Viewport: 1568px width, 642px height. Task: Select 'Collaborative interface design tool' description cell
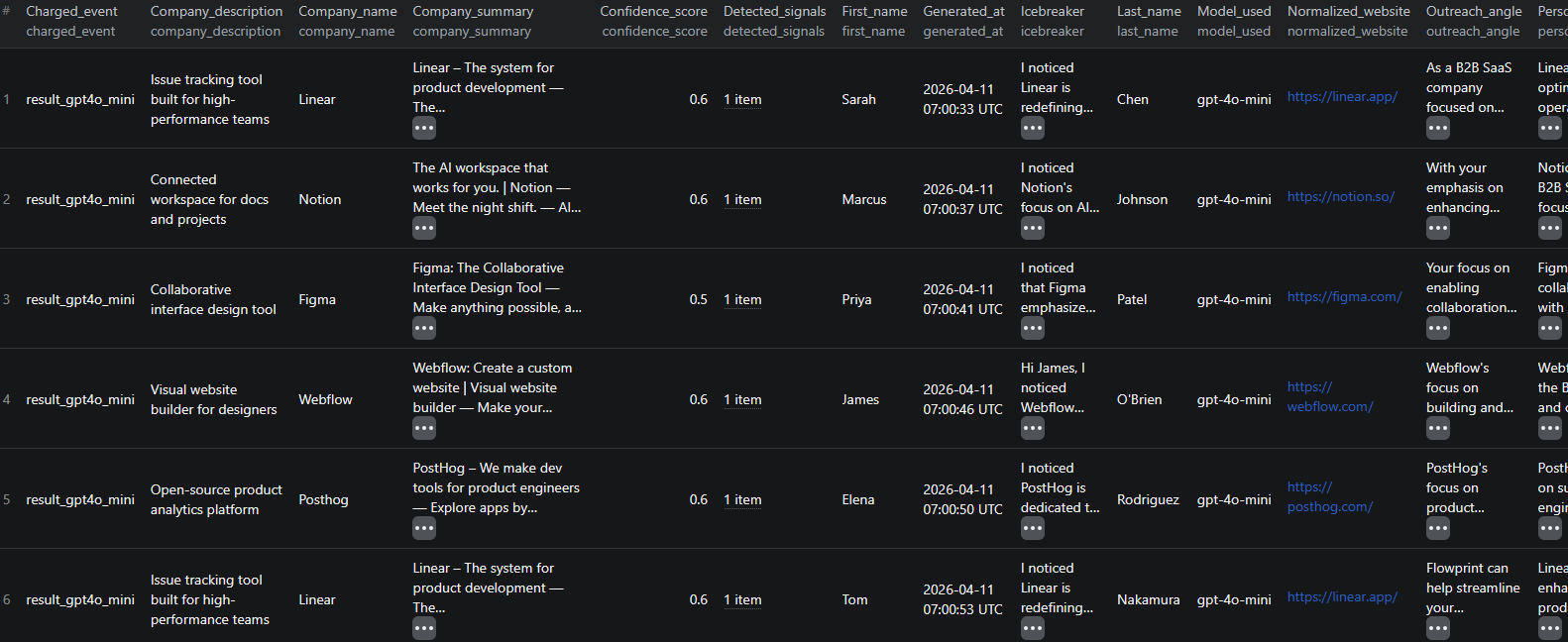(213, 299)
